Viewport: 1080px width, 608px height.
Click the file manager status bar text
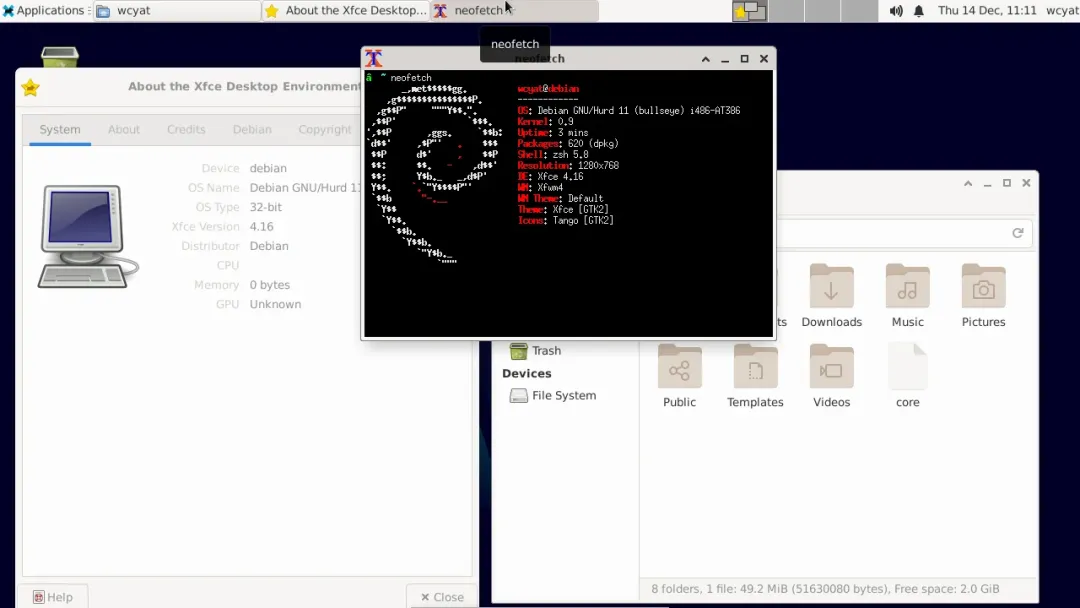[x=825, y=589]
